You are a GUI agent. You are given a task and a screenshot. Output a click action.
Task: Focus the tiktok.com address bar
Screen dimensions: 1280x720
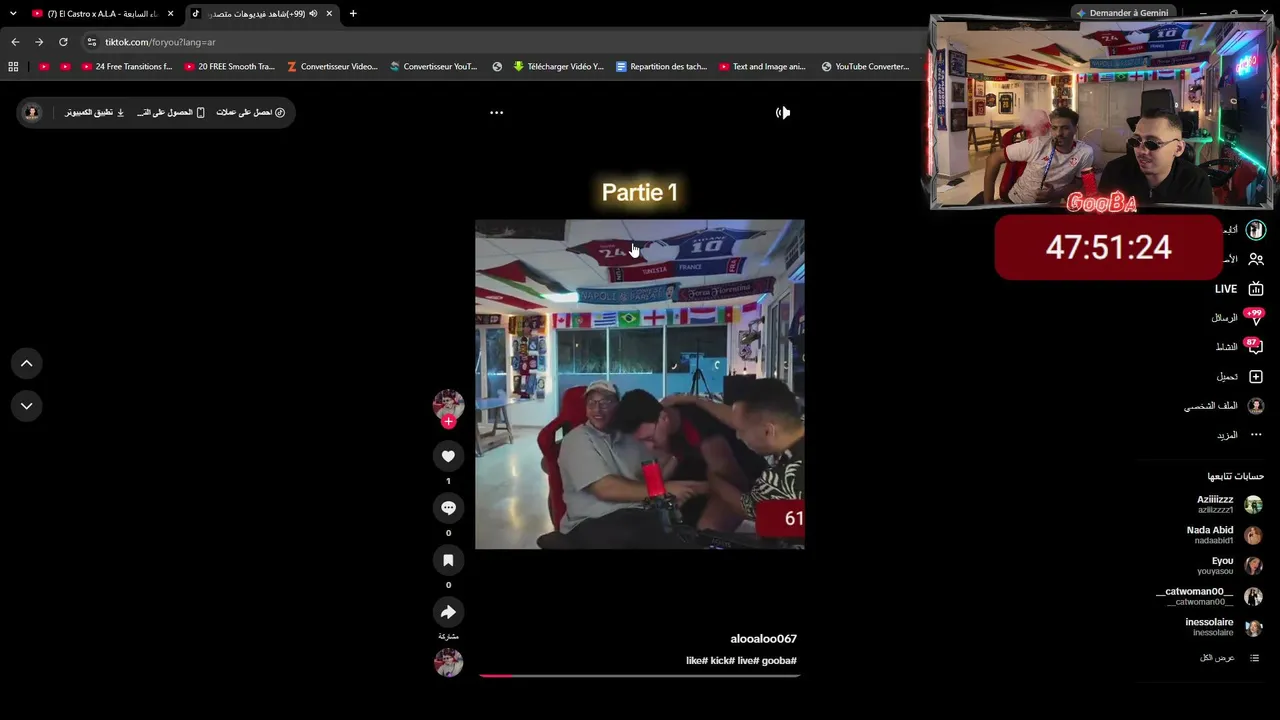(503, 42)
